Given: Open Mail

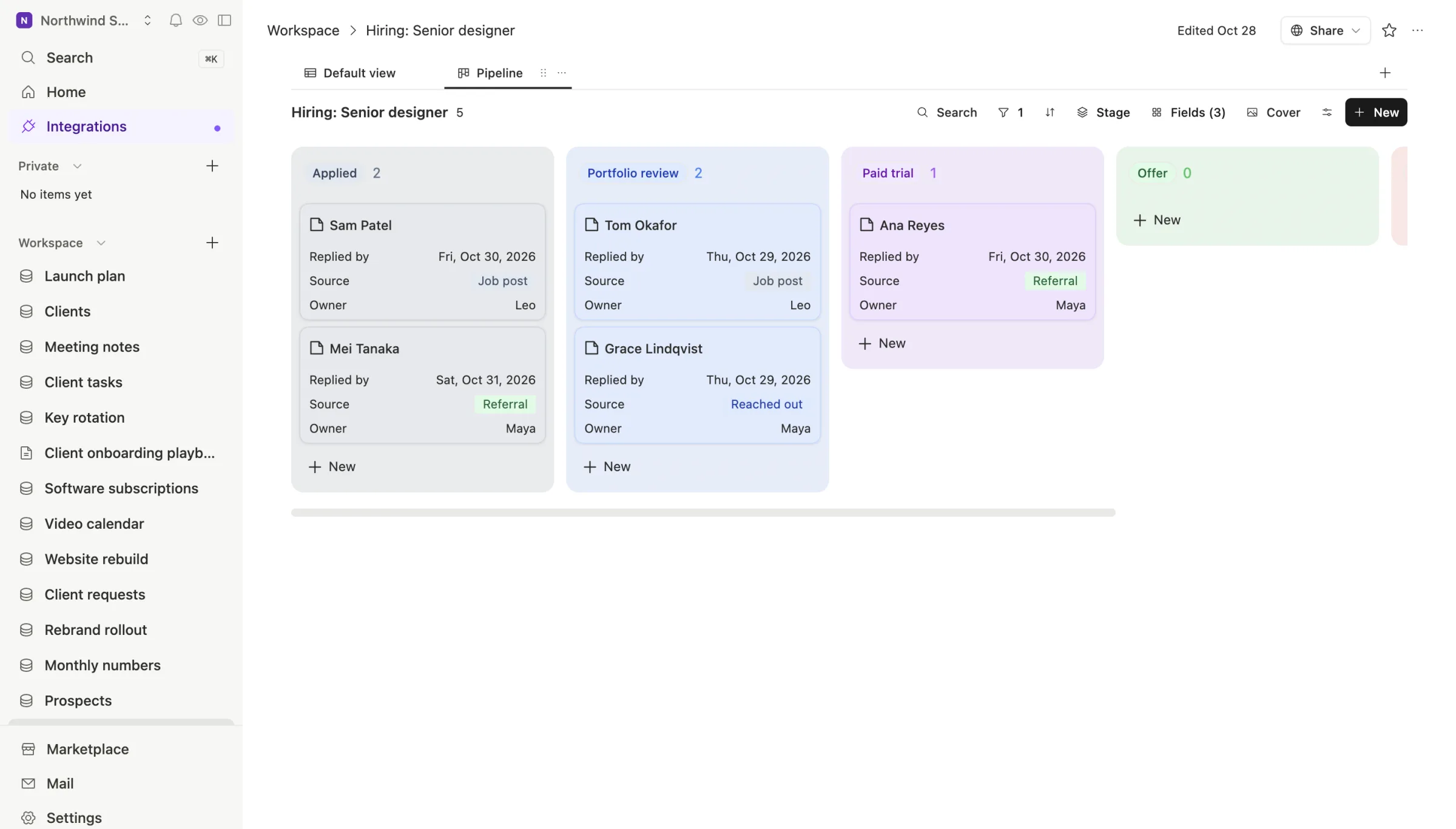Looking at the screenshot, I should click(x=121, y=784).
